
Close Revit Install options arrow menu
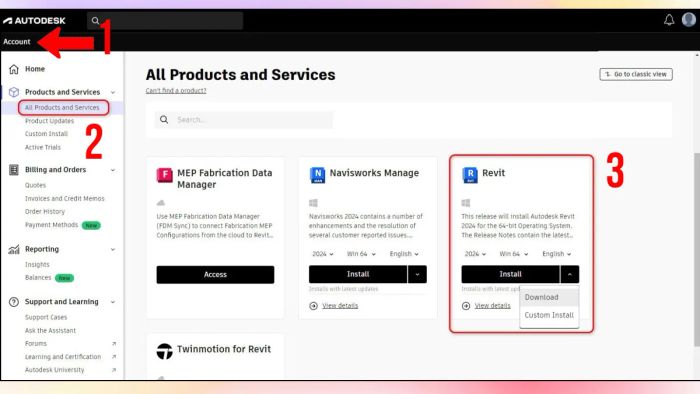click(x=570, y=274)
